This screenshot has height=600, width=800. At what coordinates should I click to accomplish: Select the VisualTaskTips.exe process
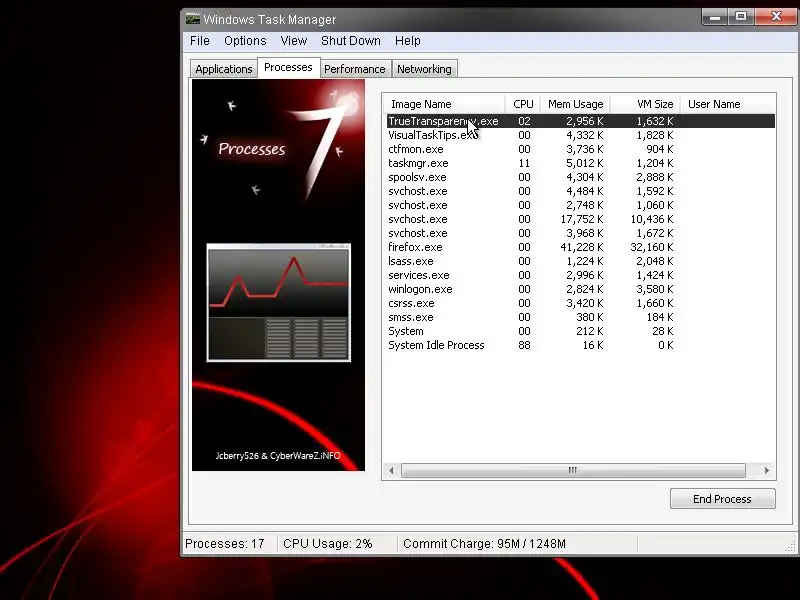pyautogui.click(x=581, y=135)
